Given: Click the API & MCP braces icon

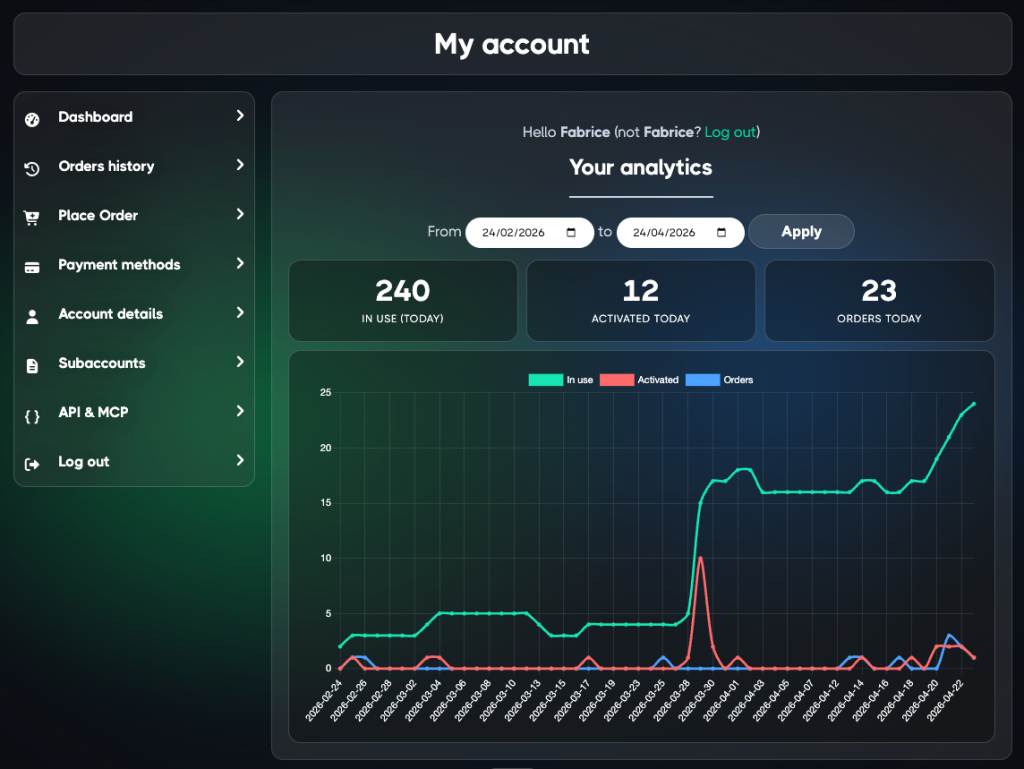Looking at the screenshot, I should coord(32,416).
